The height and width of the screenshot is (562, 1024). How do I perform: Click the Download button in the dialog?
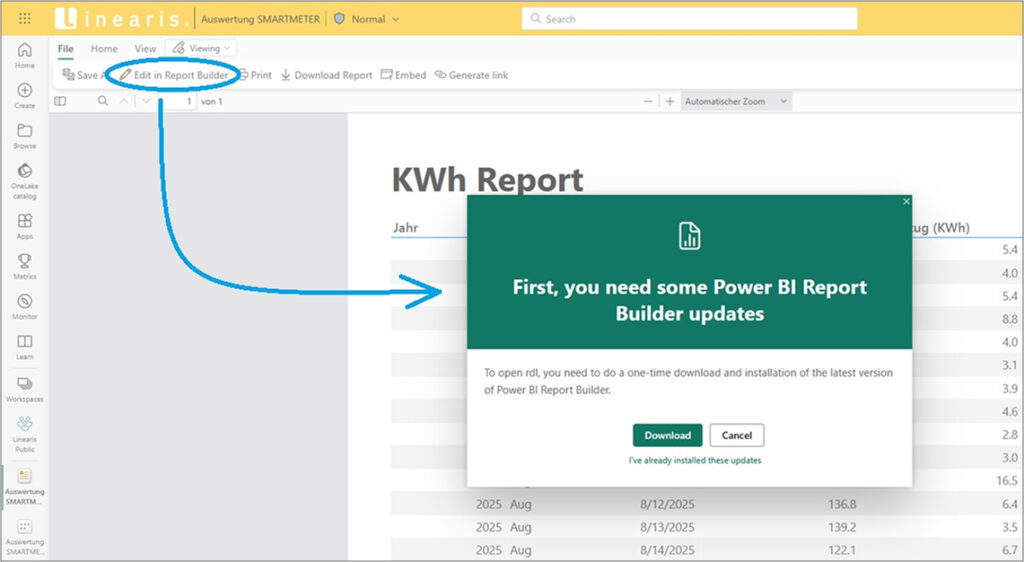(667, 435)
